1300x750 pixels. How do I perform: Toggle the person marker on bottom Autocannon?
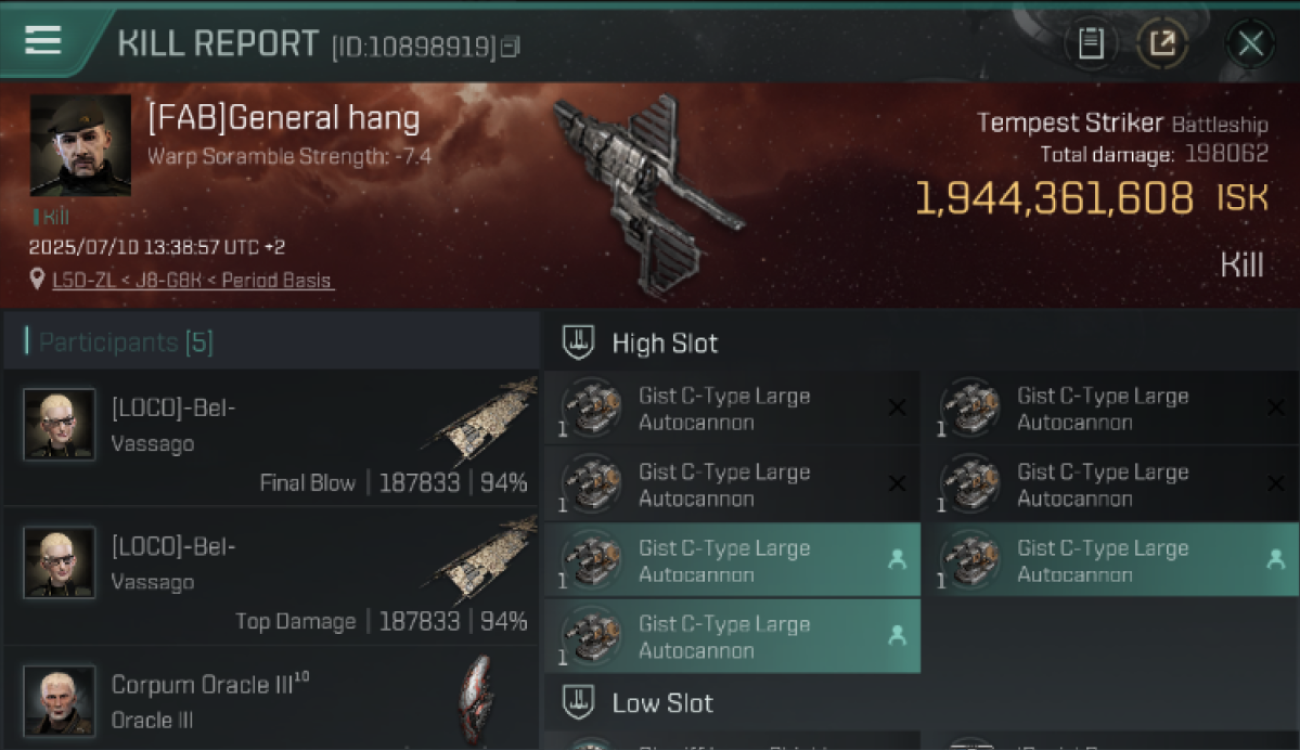click(x=897, y=635)
